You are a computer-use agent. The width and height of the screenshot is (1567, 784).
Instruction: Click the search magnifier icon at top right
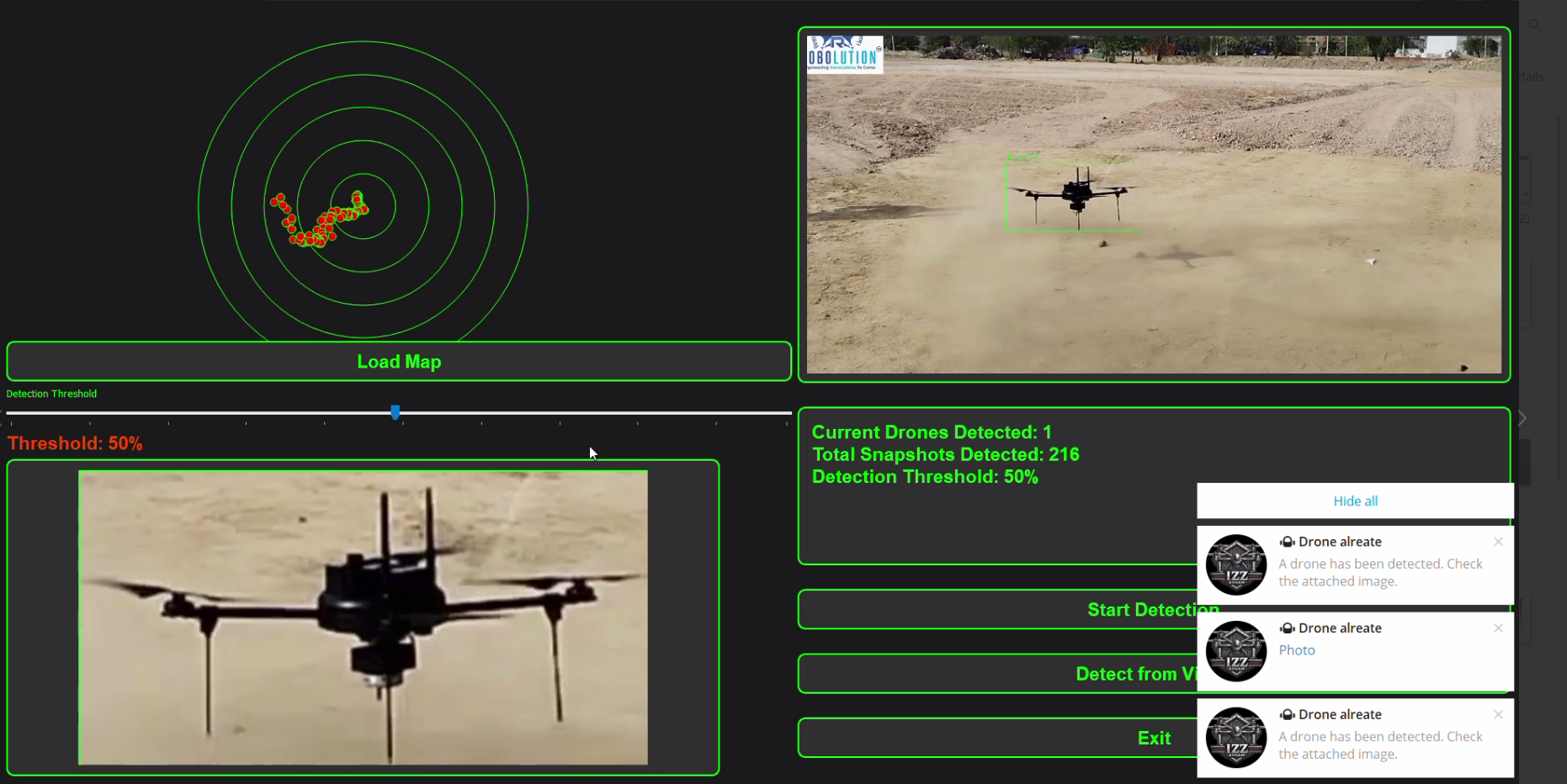coord(1534,24)
